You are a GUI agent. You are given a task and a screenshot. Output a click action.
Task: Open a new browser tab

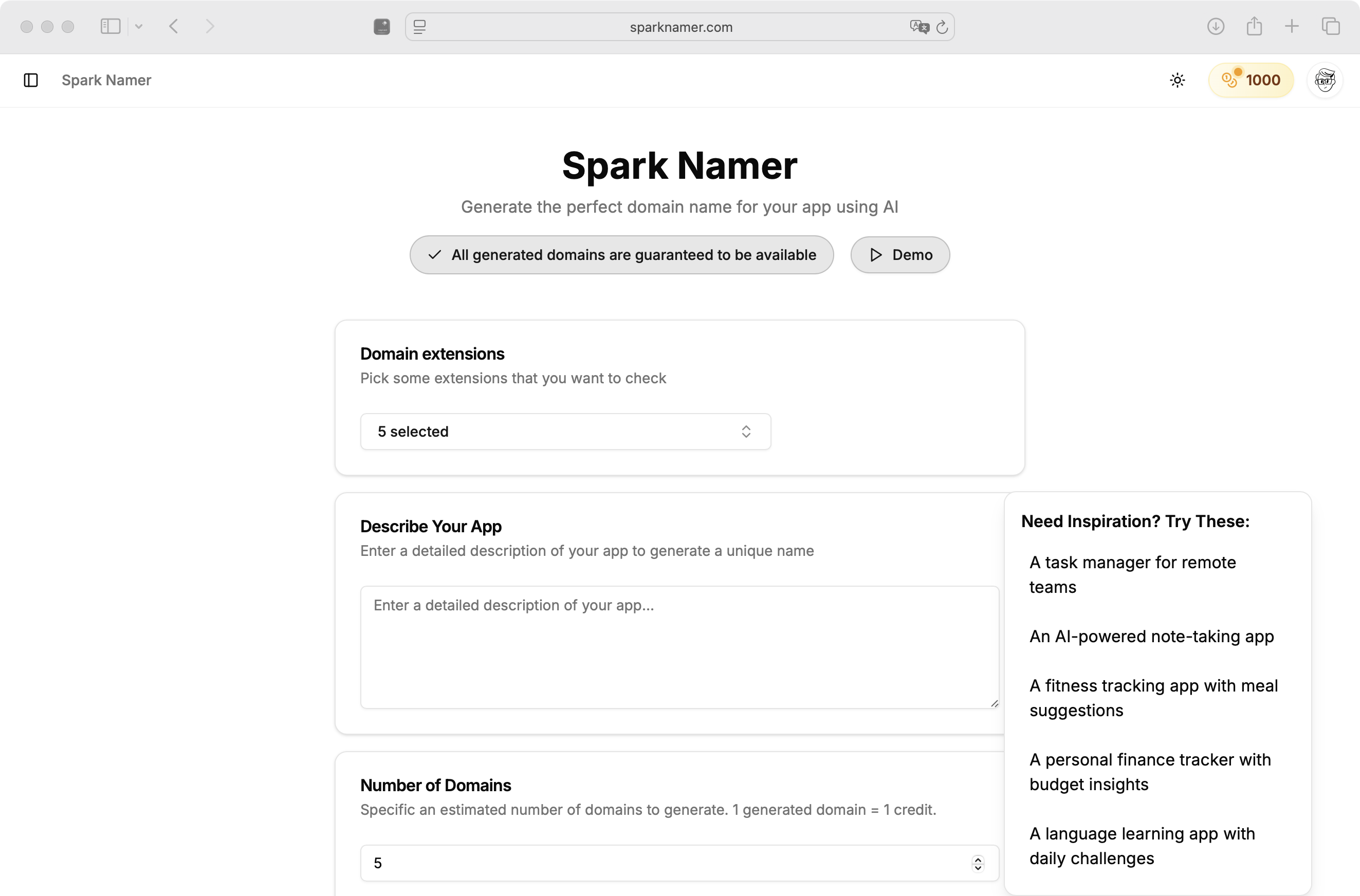pos(1292,26)
